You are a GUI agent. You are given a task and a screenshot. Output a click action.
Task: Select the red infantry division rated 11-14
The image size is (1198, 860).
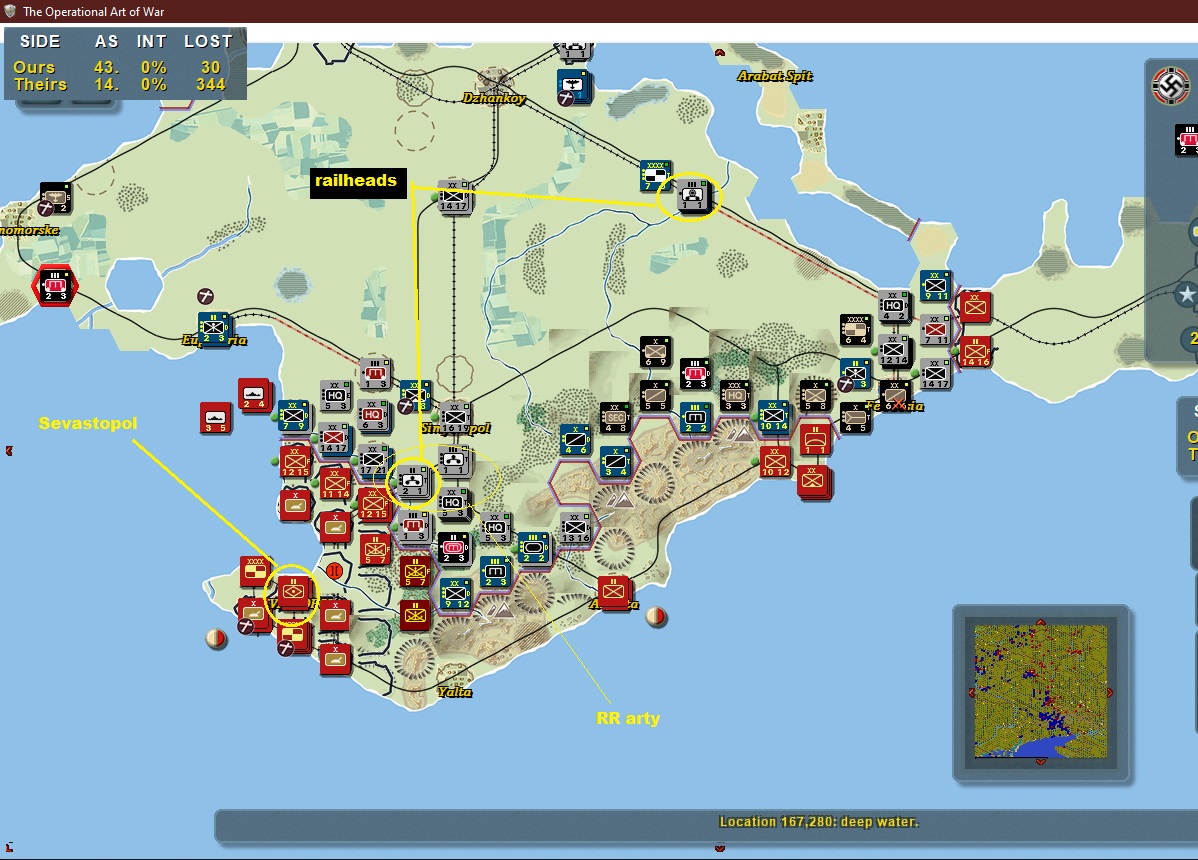point(335,483)
